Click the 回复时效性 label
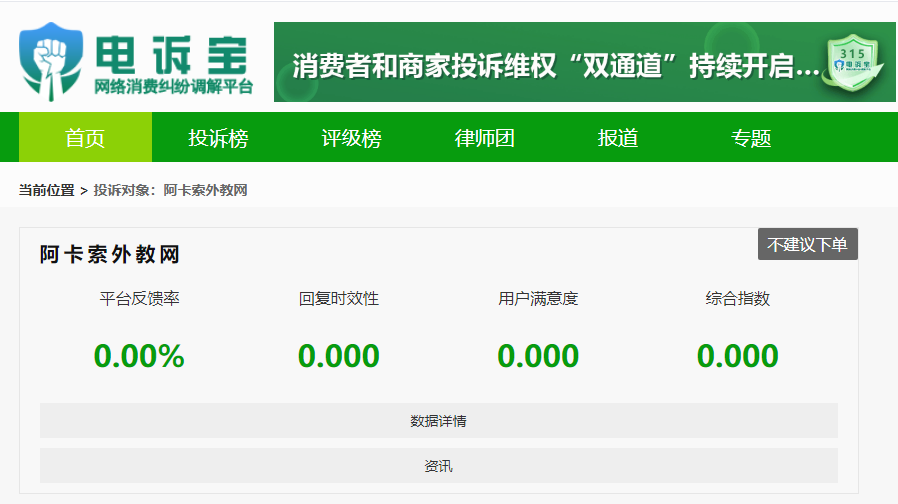The width and height of the screenshot is (898, 504). click(338, 298)
